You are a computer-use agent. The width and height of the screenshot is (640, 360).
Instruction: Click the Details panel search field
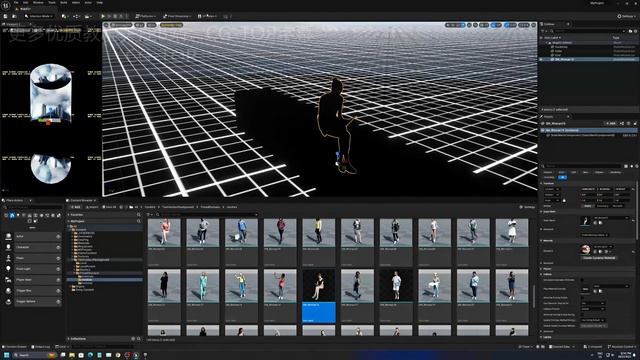[583, 166]
